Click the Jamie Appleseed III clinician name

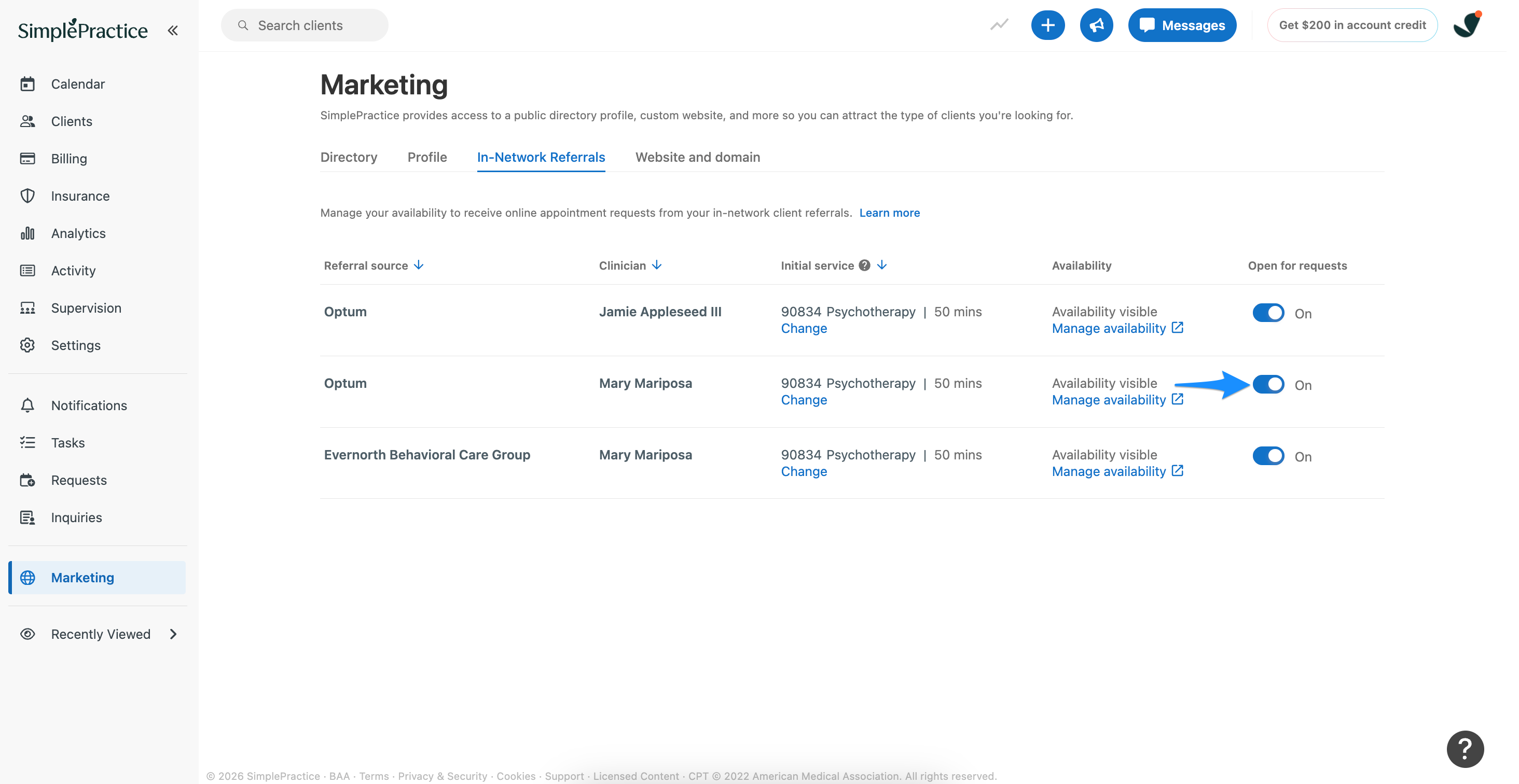660,311
